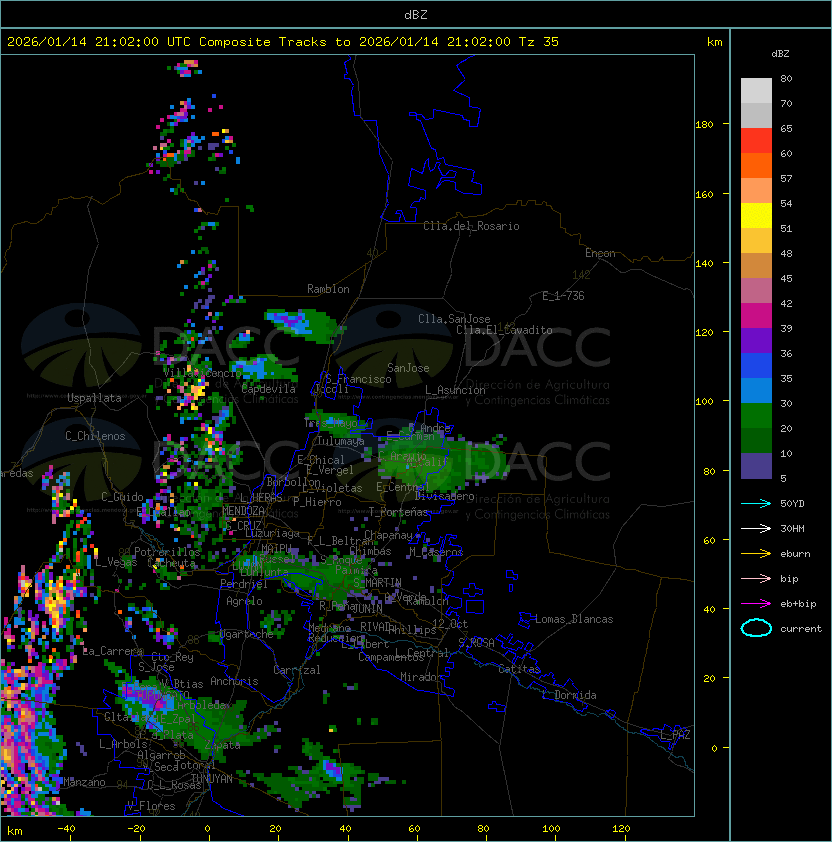Screen dimensions: 832x842
Task: Click the Mirador map label
Action: tap(422, 677)
